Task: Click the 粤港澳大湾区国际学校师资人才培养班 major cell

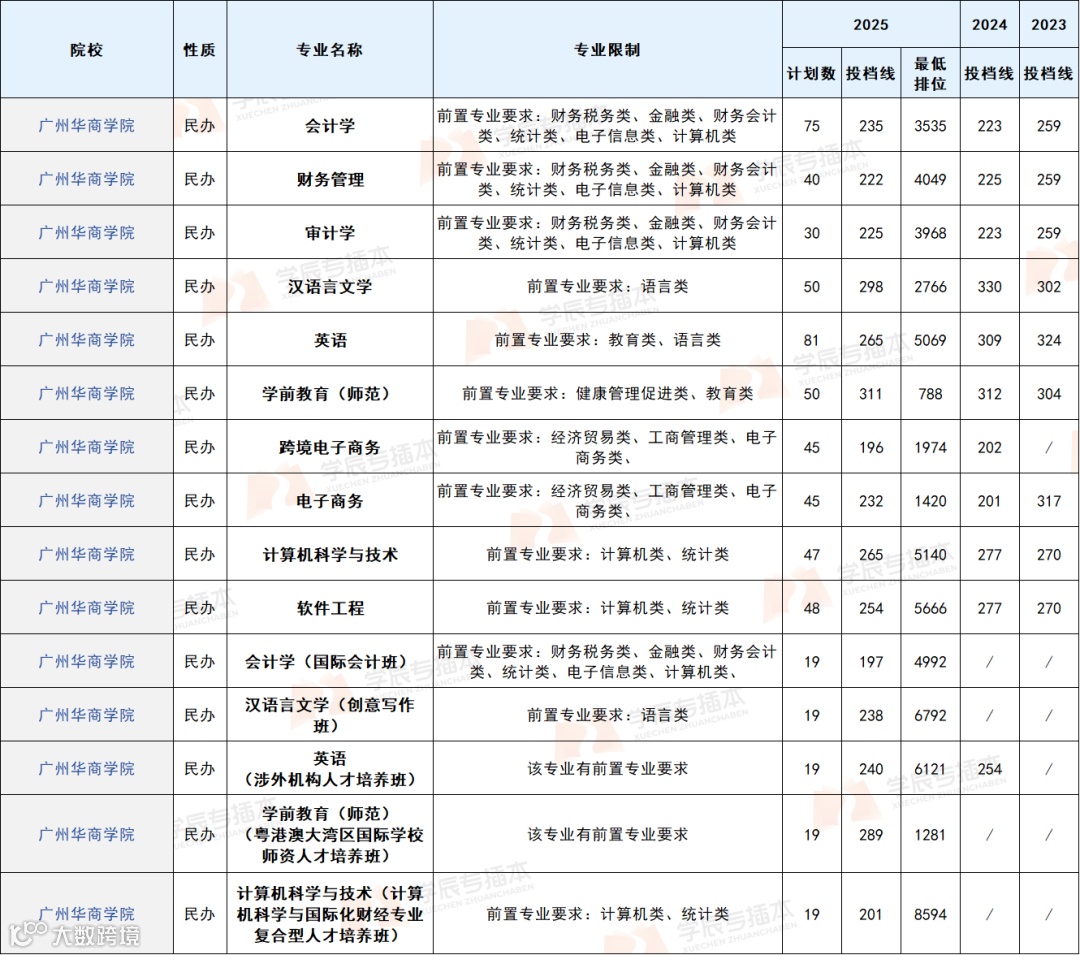Action: coord(330,834)
